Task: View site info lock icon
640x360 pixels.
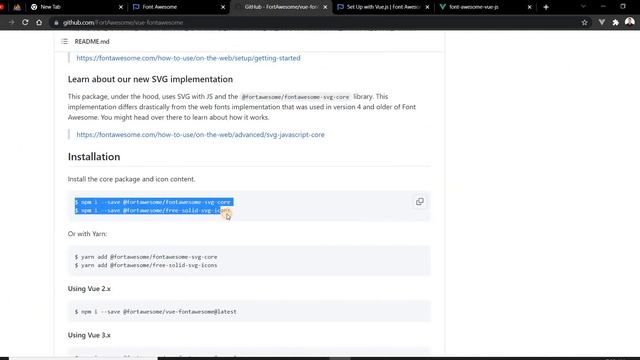Action: tap(56, 23)
